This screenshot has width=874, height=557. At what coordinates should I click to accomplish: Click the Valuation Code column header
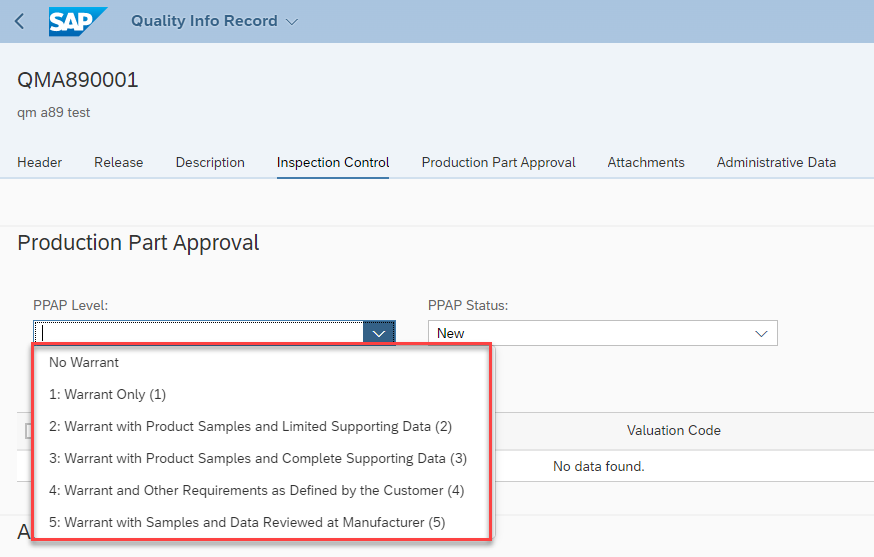[673, 430]
